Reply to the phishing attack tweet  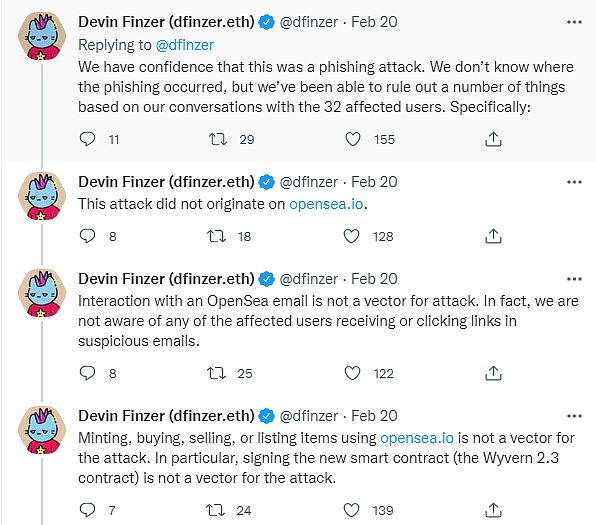pyautogui.click(x=87, y=139)
